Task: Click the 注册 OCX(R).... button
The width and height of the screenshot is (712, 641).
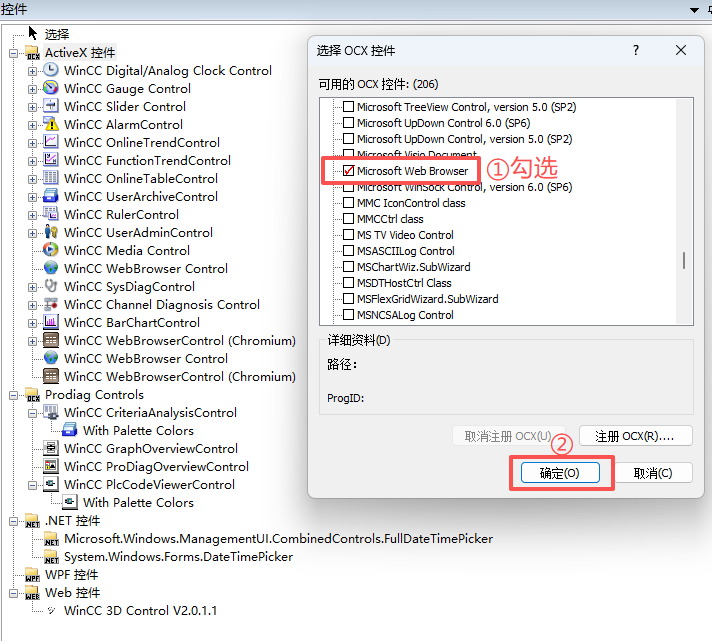Action: [635, 436]
